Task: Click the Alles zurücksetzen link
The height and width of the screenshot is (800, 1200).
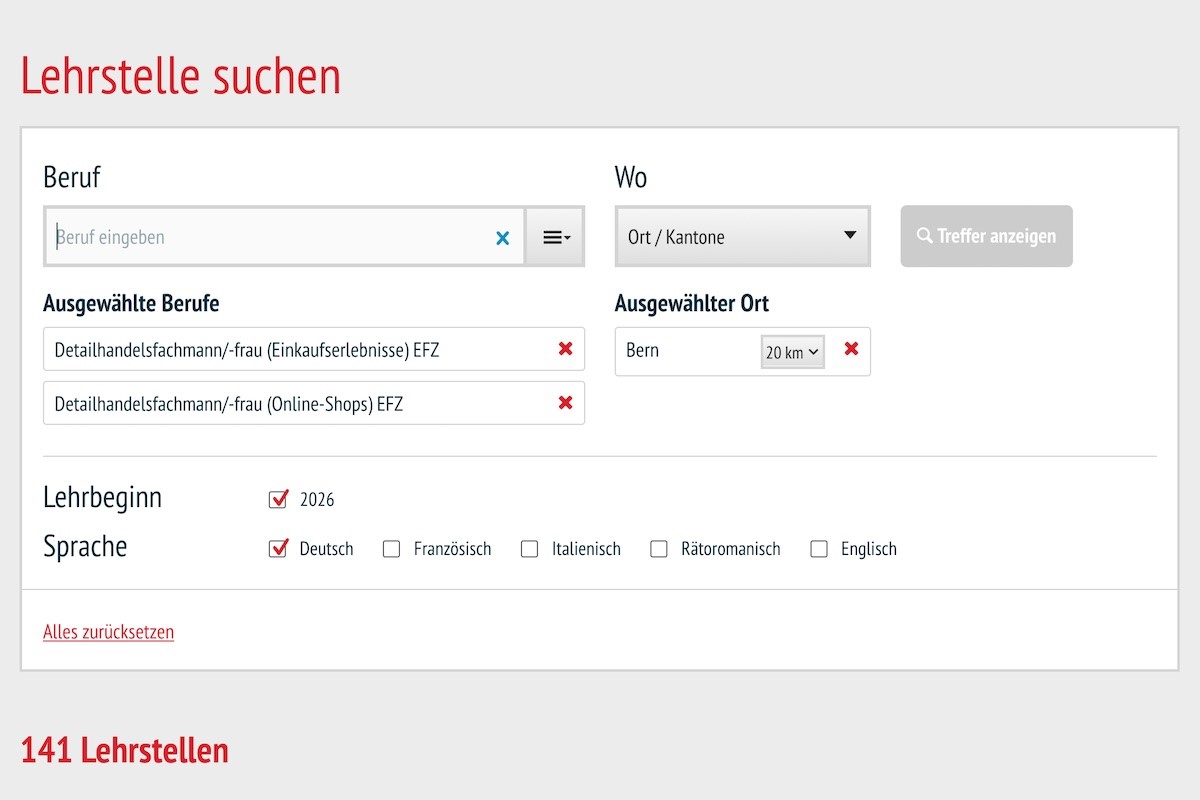Action: pos(108,632)
